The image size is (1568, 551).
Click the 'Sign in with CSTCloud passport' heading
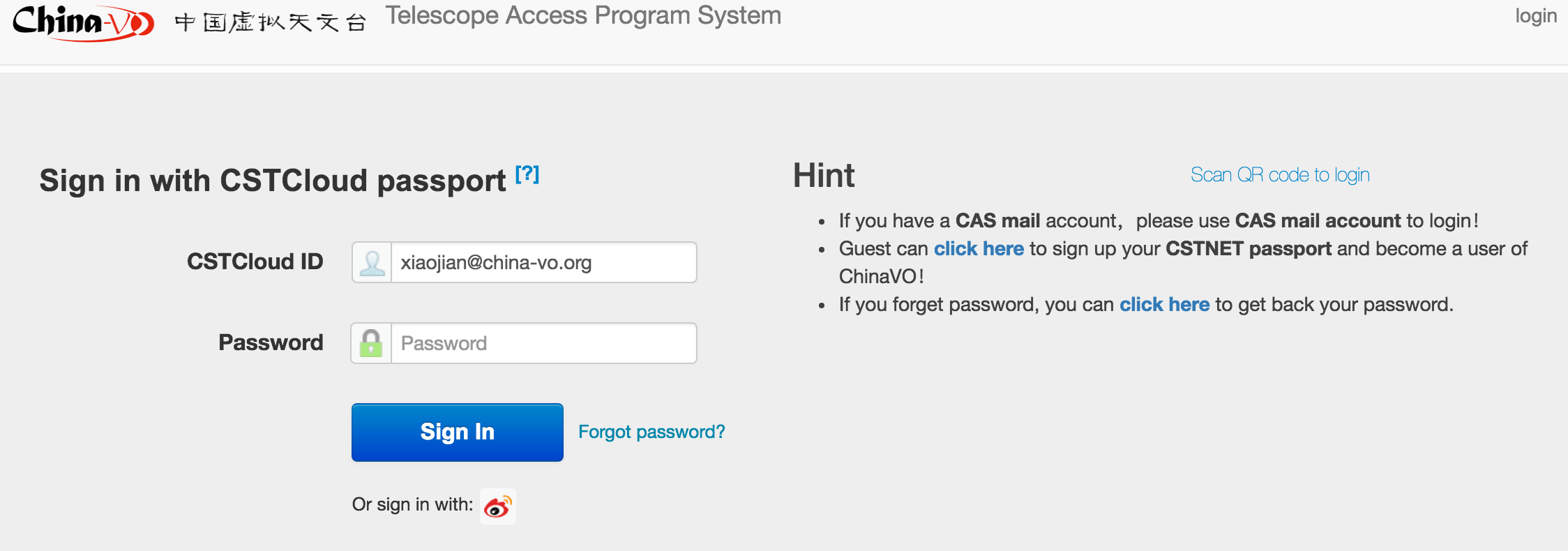272,181
